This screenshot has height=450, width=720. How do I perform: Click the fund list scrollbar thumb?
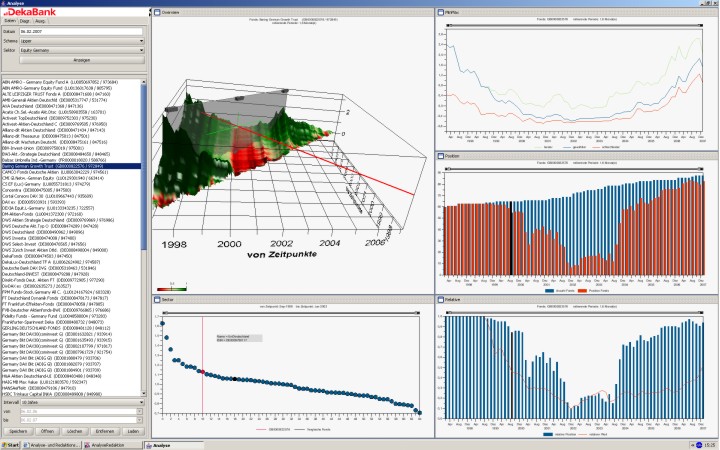144,168
